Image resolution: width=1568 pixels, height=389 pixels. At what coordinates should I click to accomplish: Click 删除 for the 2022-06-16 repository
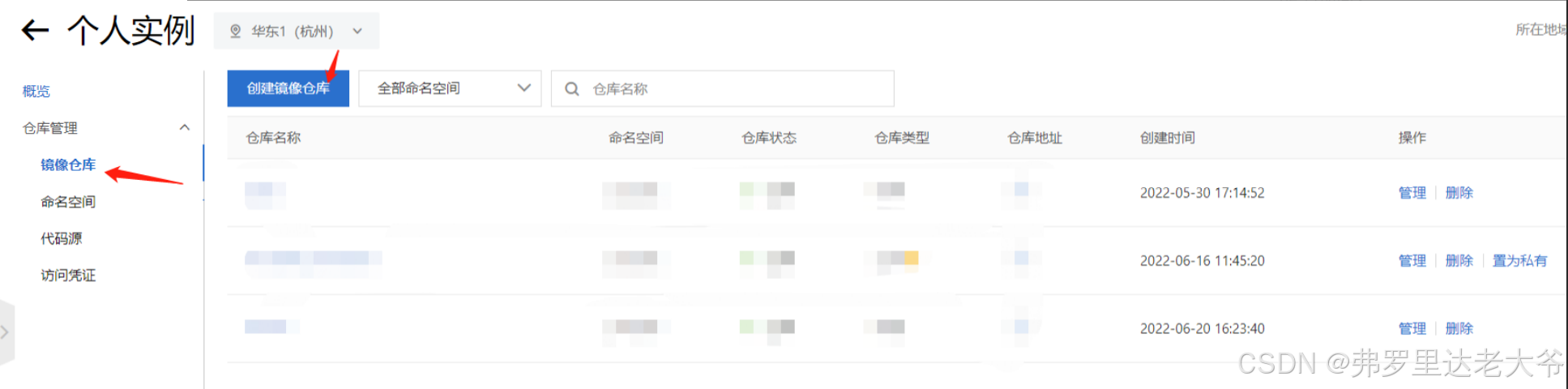click(1459, 261)
